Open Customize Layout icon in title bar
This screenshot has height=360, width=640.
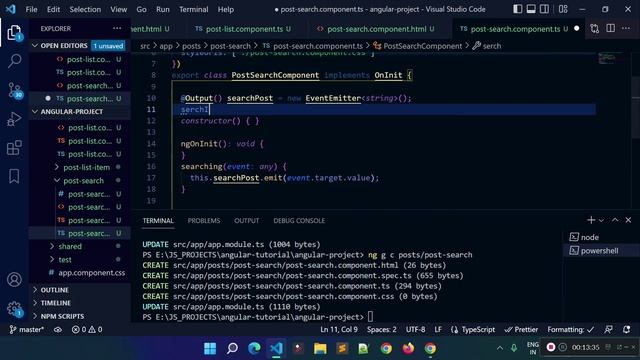click(563, 9)
